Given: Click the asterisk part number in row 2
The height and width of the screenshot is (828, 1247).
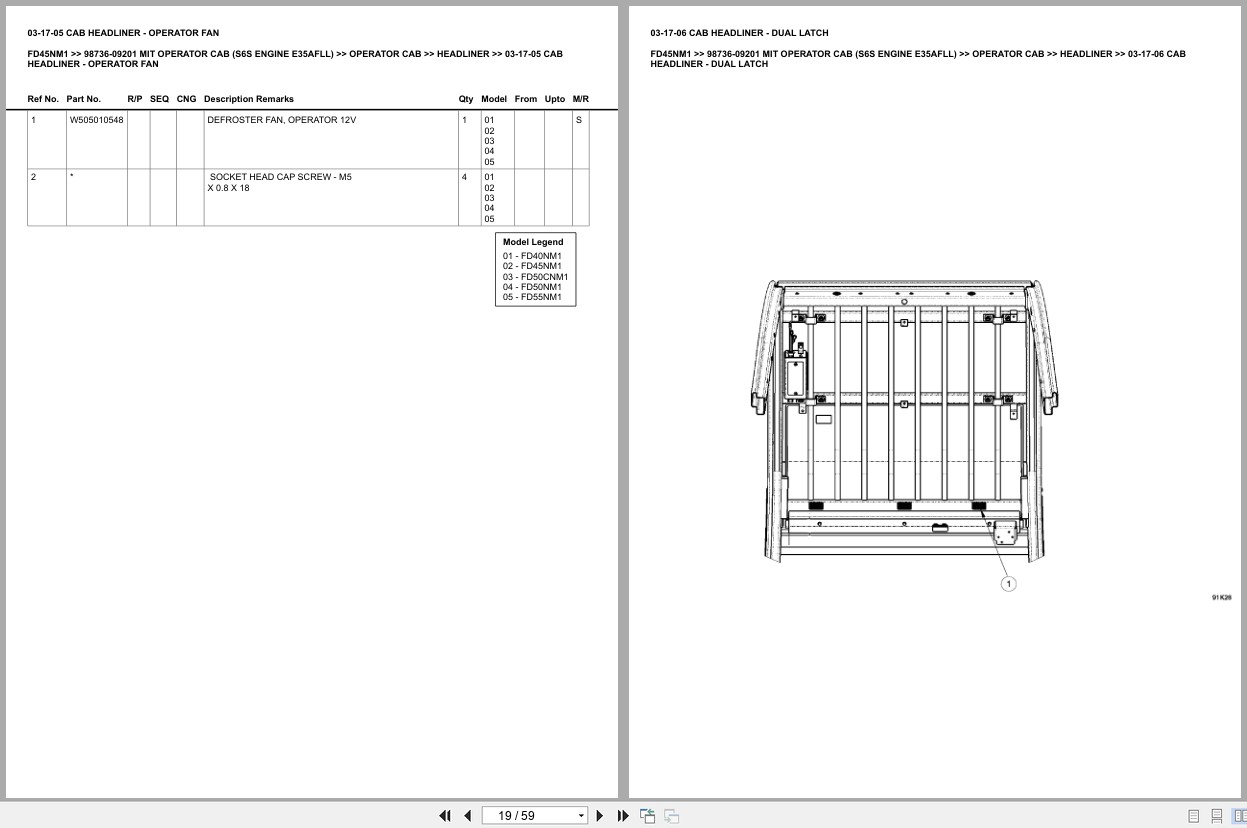Looking at the screenshot, I should coord(71,177).
